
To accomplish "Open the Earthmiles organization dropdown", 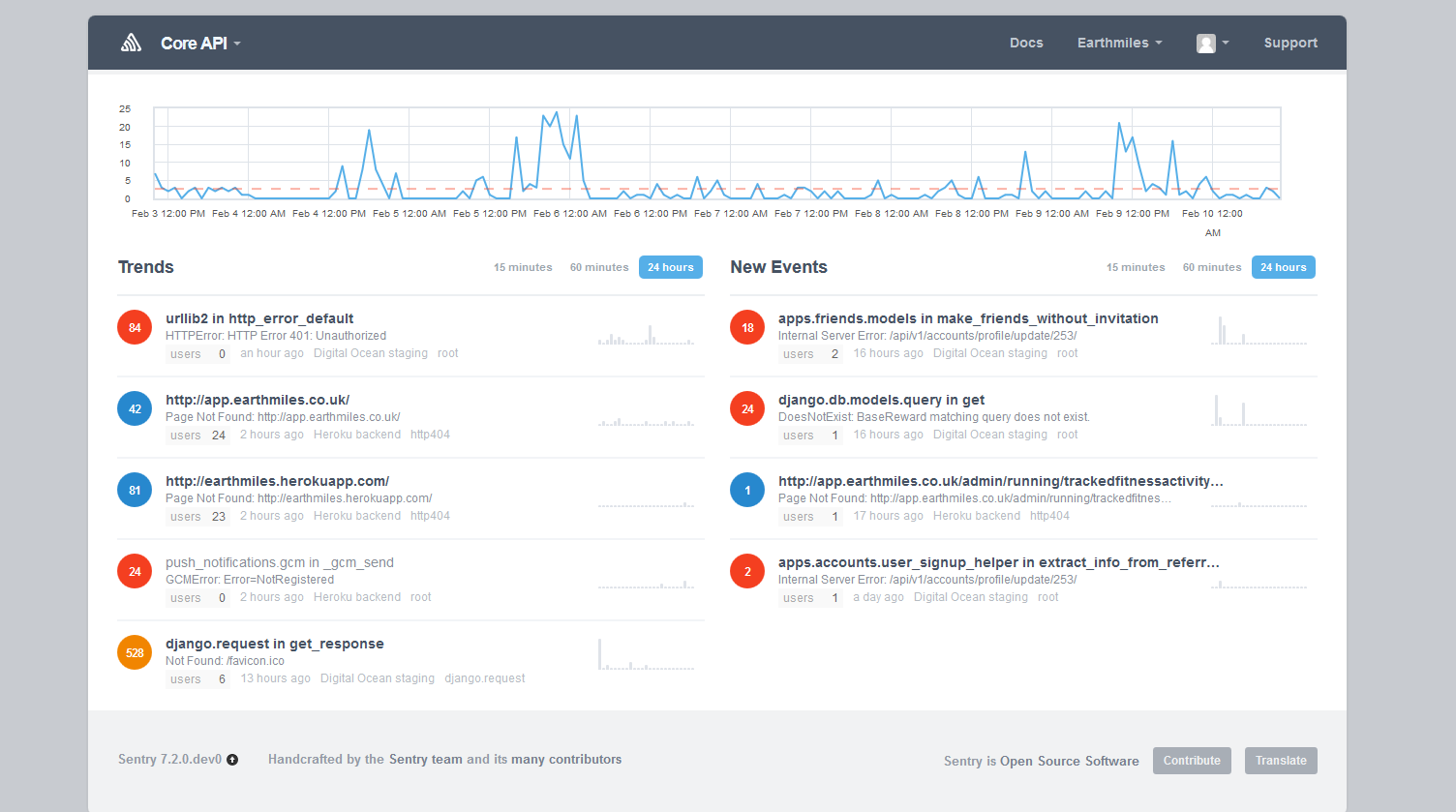I will click(x=1119, y=43).
